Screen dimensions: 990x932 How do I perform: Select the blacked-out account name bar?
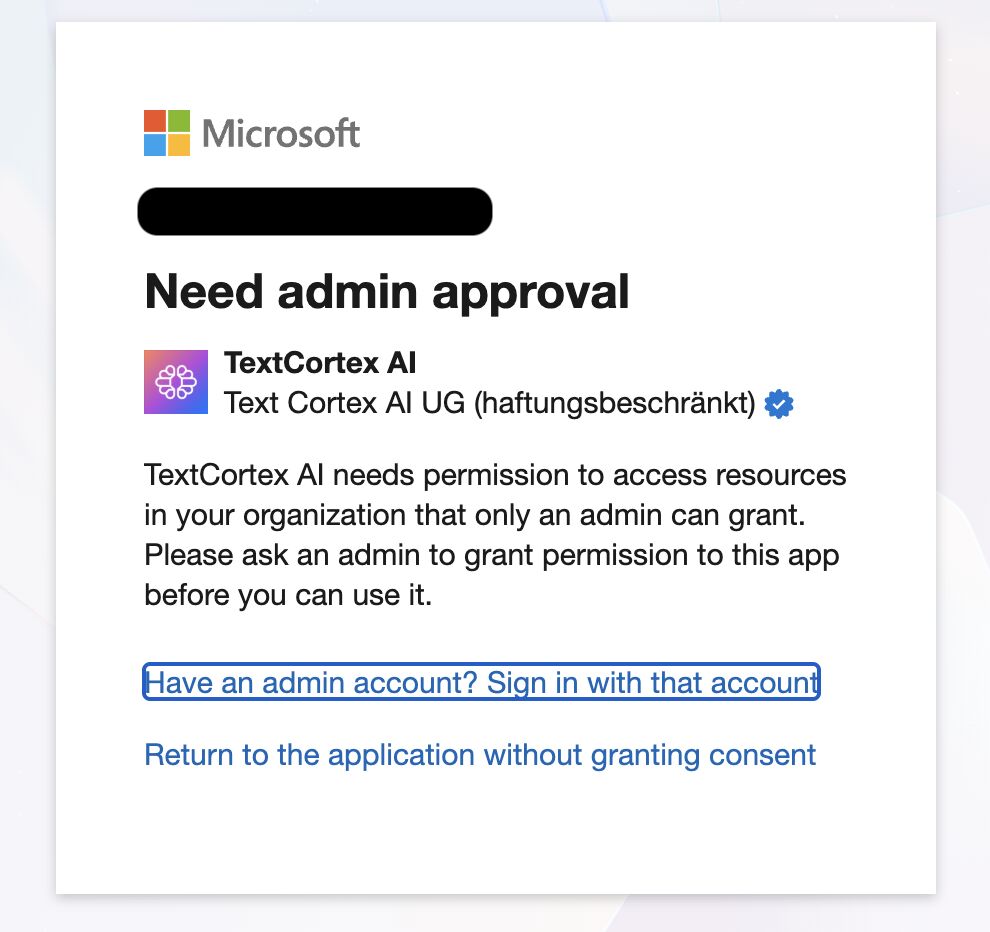coord(314,211)
